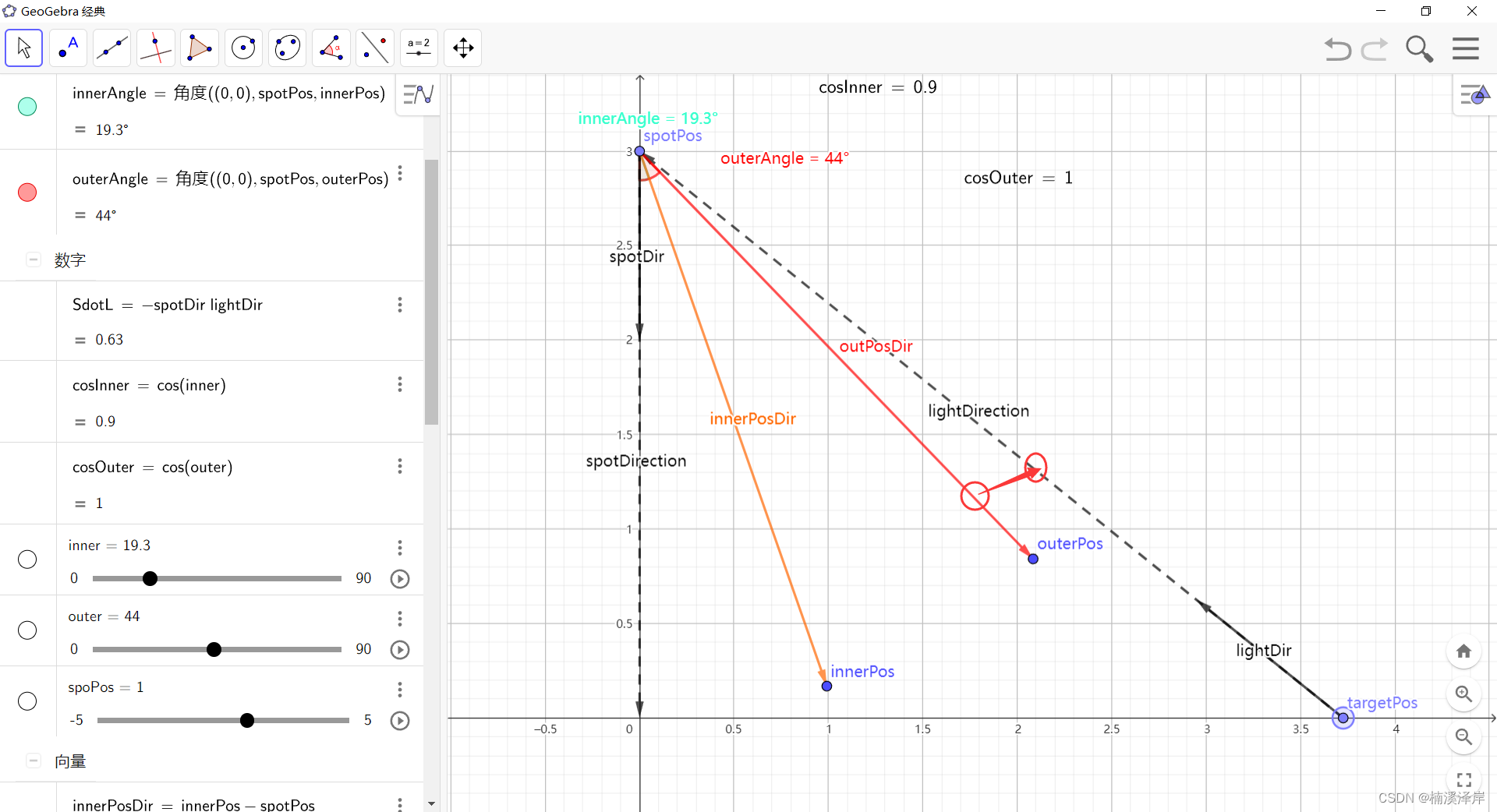Open options menu for spoPos slider row

click(400, 690)
